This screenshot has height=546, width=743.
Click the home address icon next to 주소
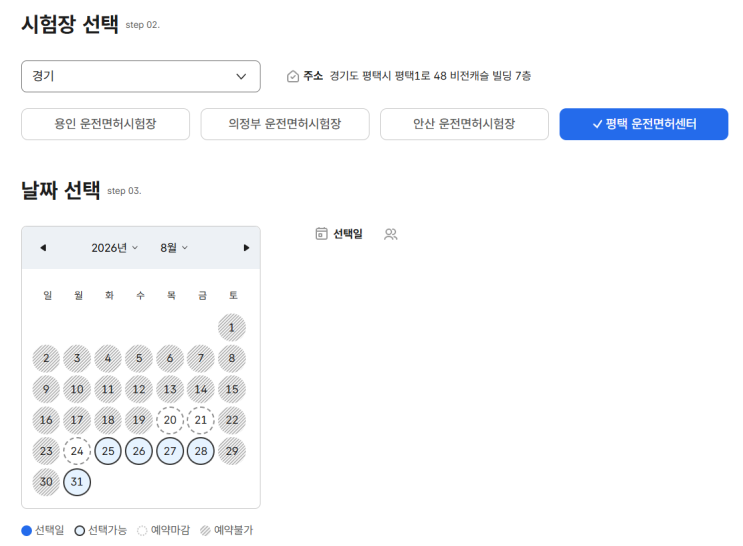coord(293,76)
